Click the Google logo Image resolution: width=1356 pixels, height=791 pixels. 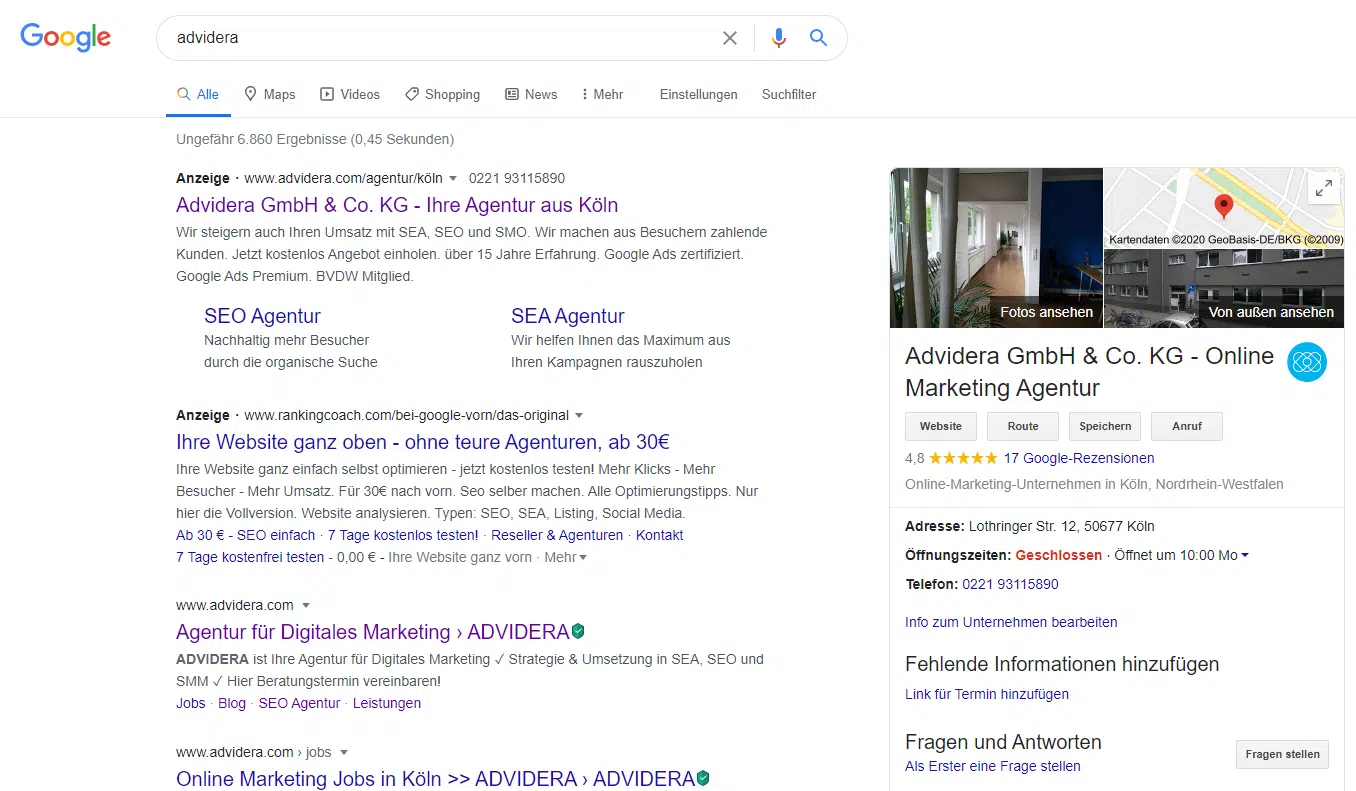pyautogui.click(x=66, y=37)
